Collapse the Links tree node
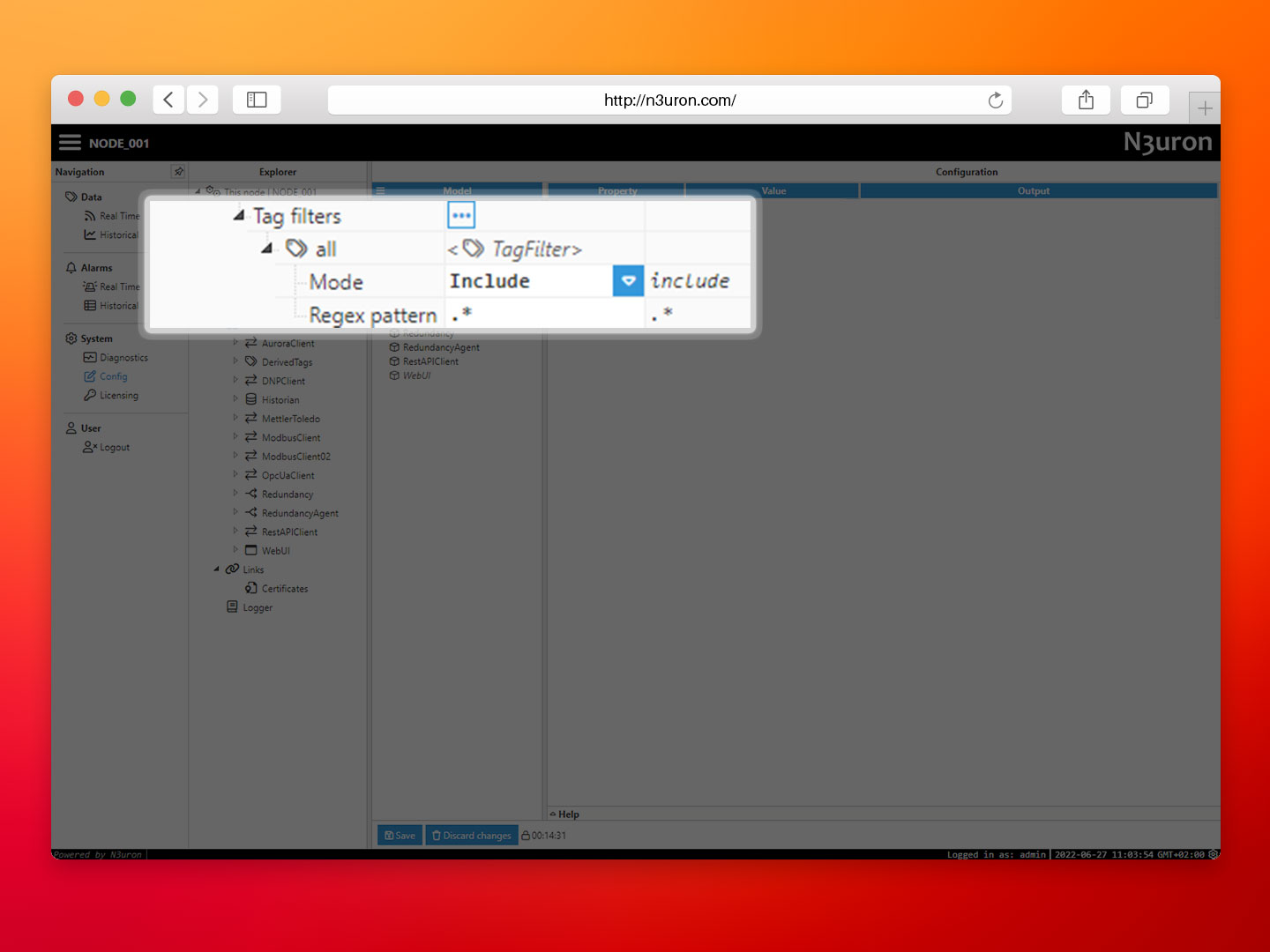 click(x=217, y=569)
